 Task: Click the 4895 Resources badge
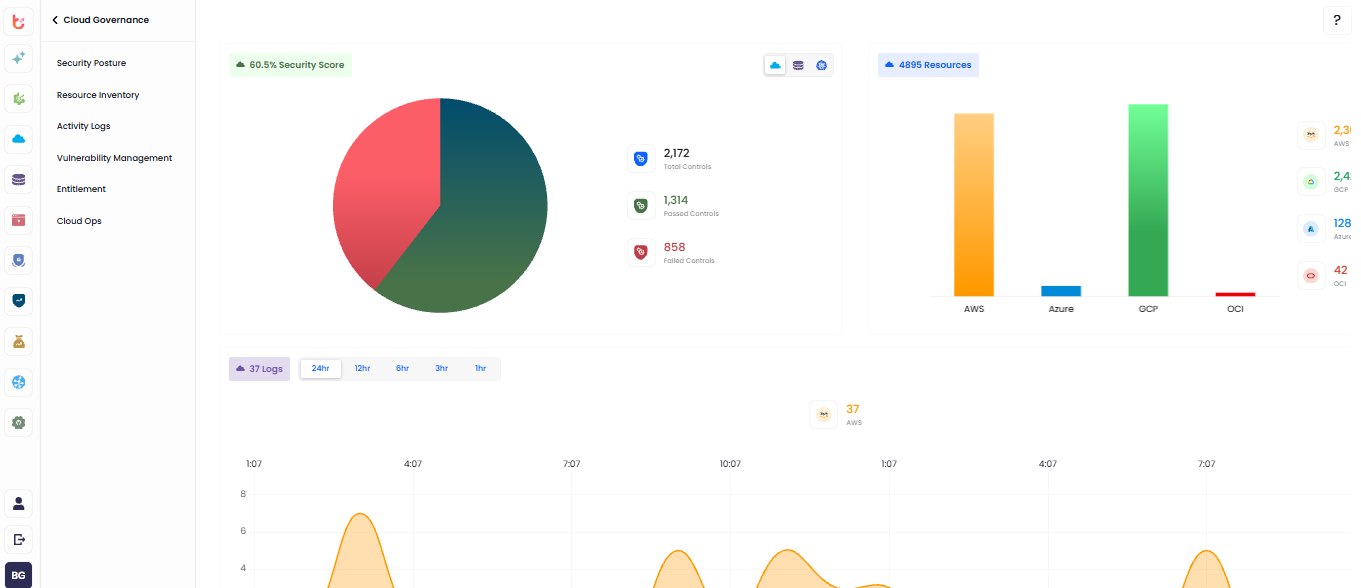928,65
